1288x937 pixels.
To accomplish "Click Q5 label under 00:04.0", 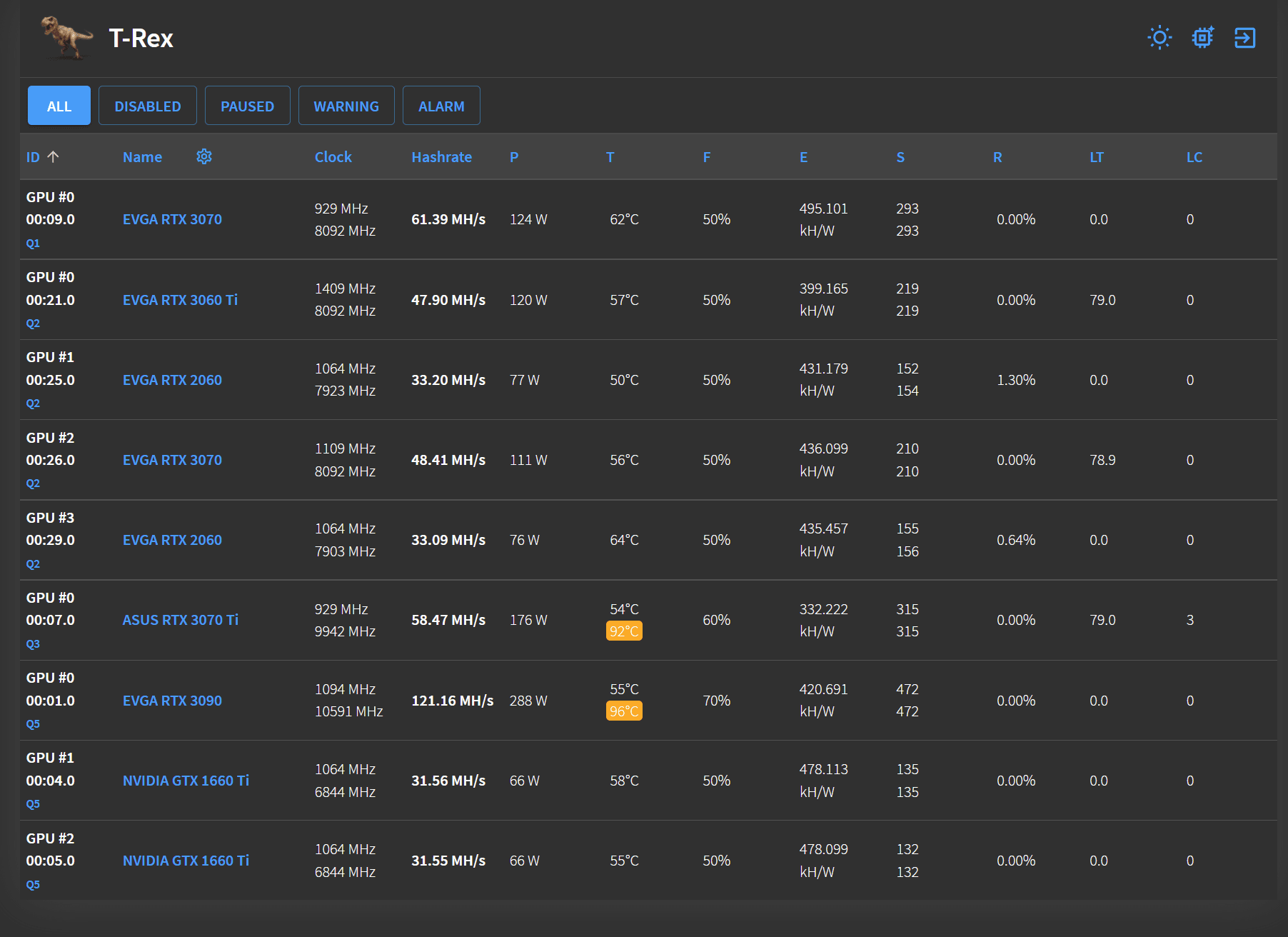I will click(x=33, y=803).
